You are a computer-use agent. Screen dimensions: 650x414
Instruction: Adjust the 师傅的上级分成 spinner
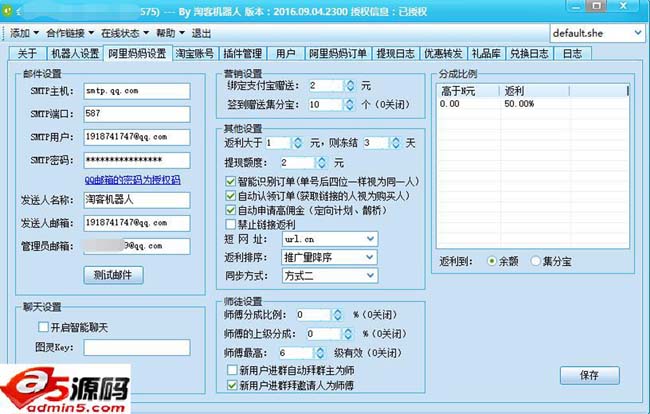click(x=348, y=334)
